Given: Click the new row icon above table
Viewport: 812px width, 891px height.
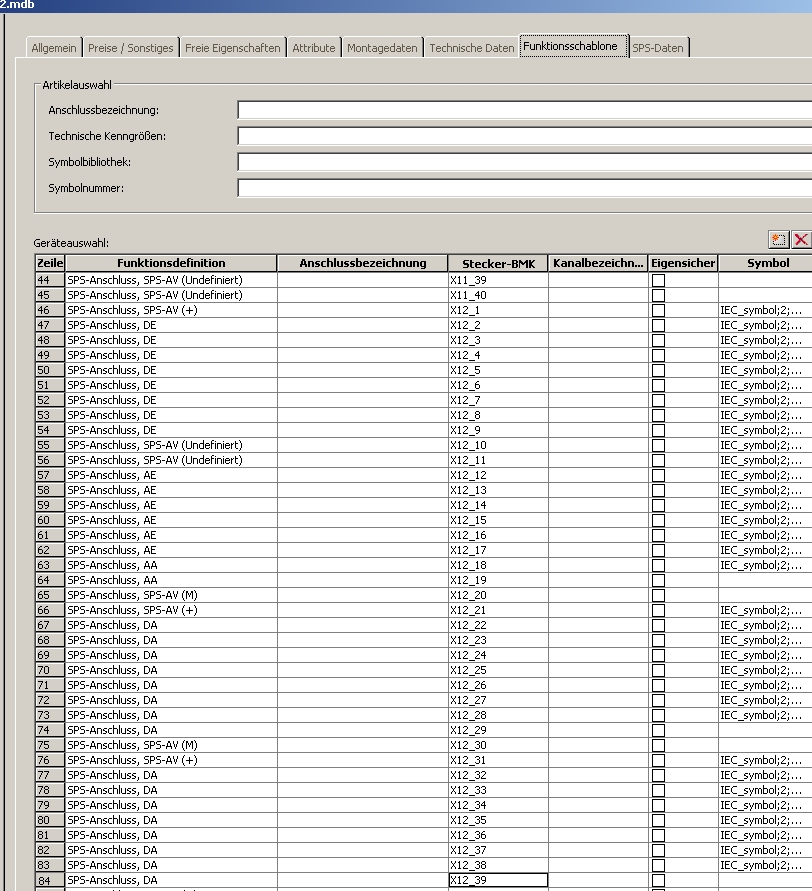Looking at the screenshot, I should [x=778, y=240].
